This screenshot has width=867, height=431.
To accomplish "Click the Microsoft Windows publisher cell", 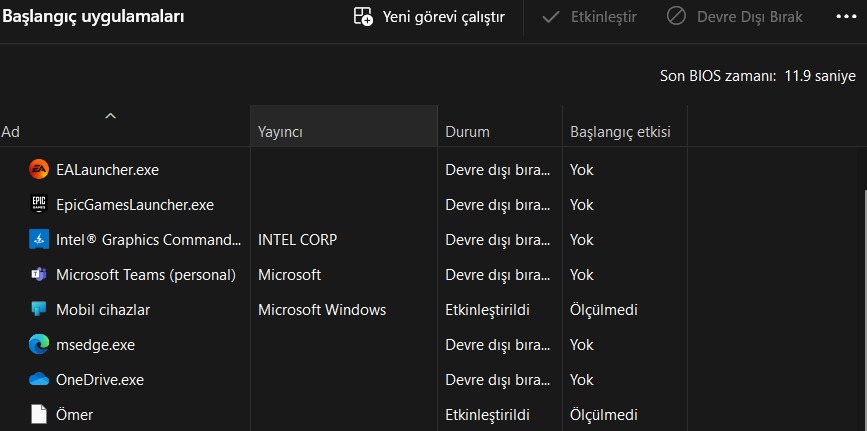I will click(322, 310).
